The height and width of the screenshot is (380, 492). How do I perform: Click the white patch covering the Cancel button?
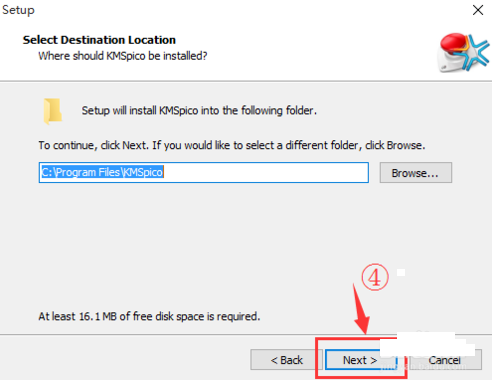tap(427, 345)
